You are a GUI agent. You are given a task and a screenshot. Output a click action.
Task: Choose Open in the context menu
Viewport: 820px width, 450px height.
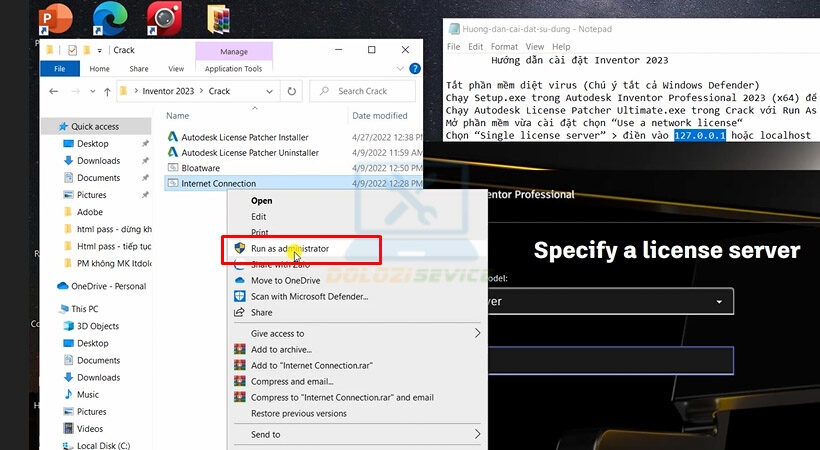coord(261,200)
